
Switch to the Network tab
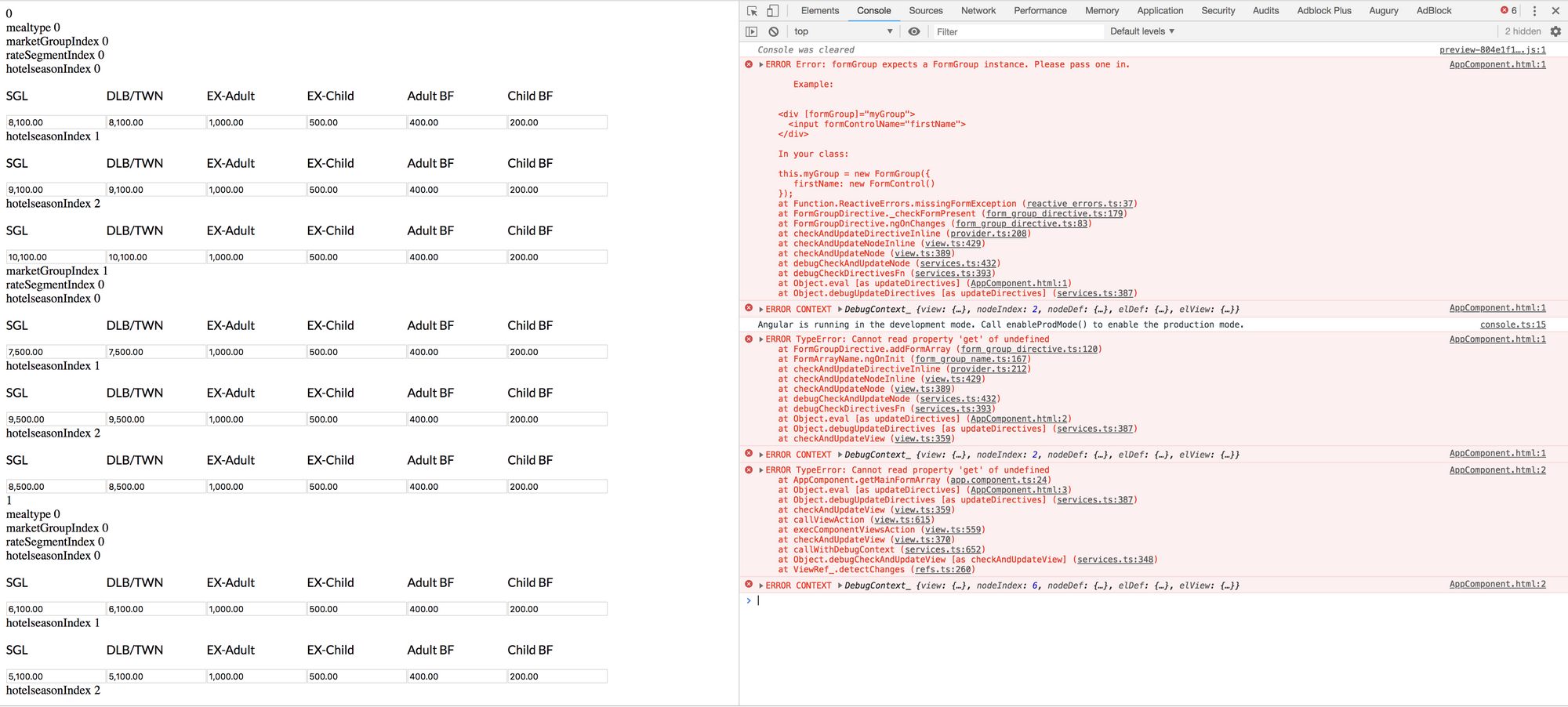coord(978,11)
